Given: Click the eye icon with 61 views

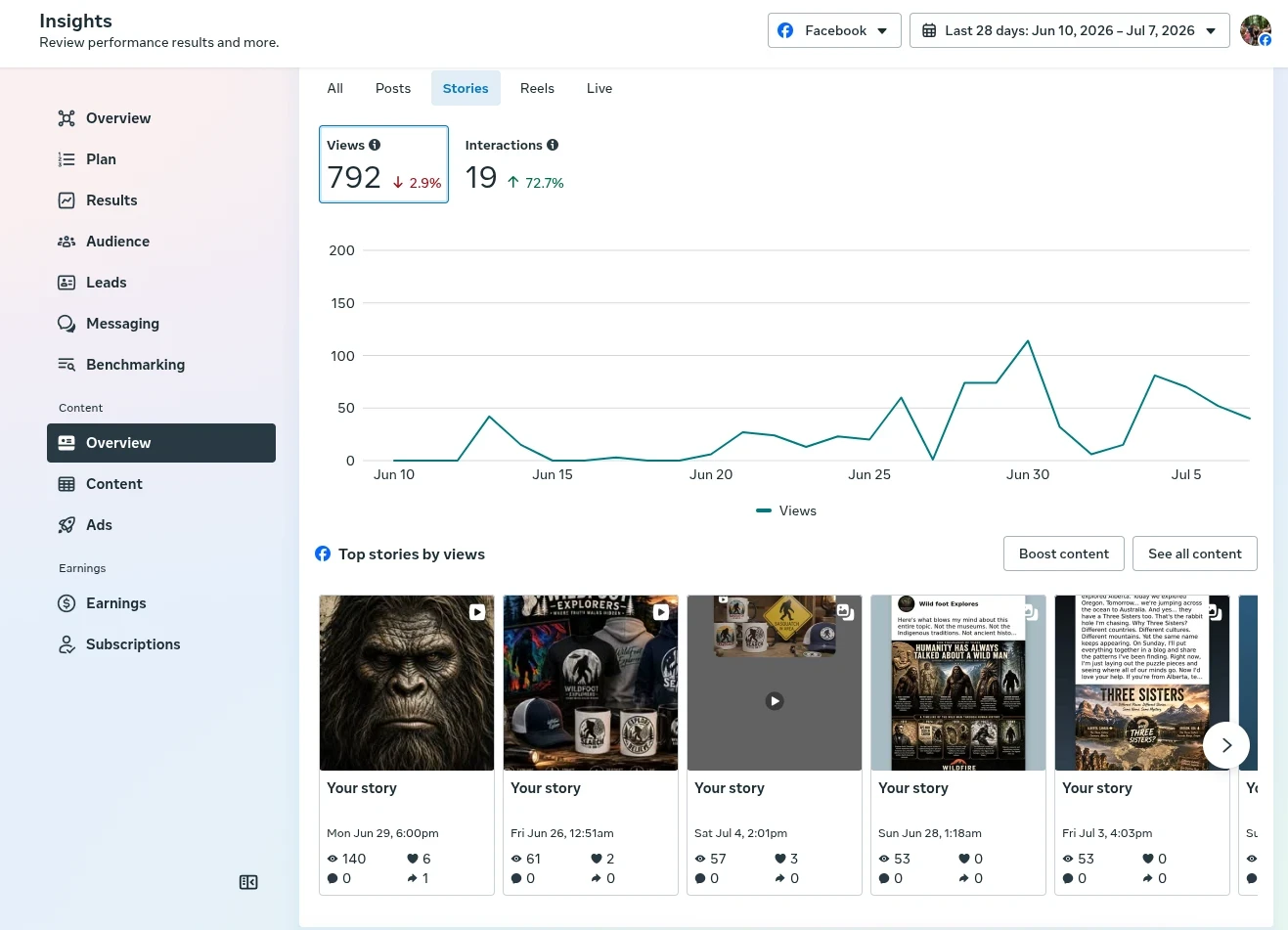Looking at the screenshot, I should 516,859.
